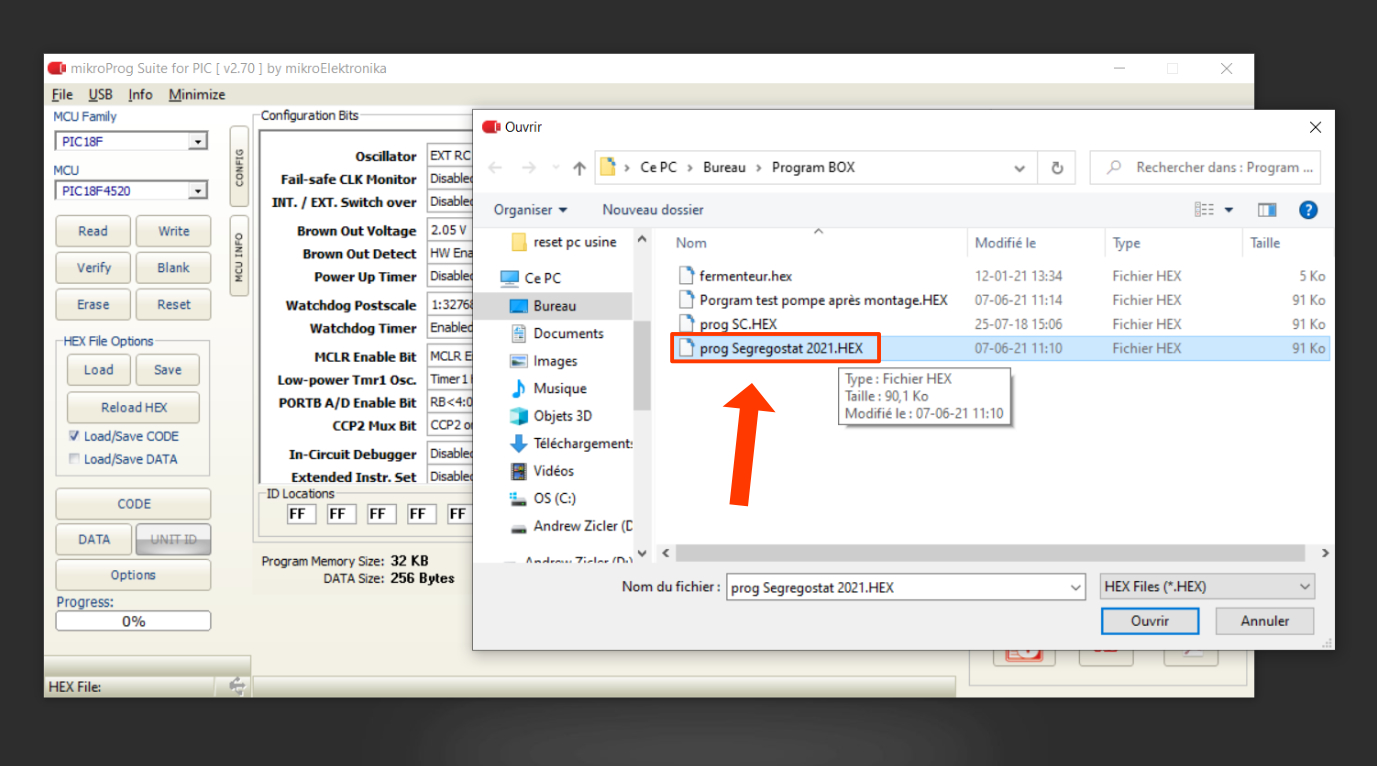Open the Info menu
This screenshot has width=1377, height=766.
pyautogui.click(x=140, y=94)
